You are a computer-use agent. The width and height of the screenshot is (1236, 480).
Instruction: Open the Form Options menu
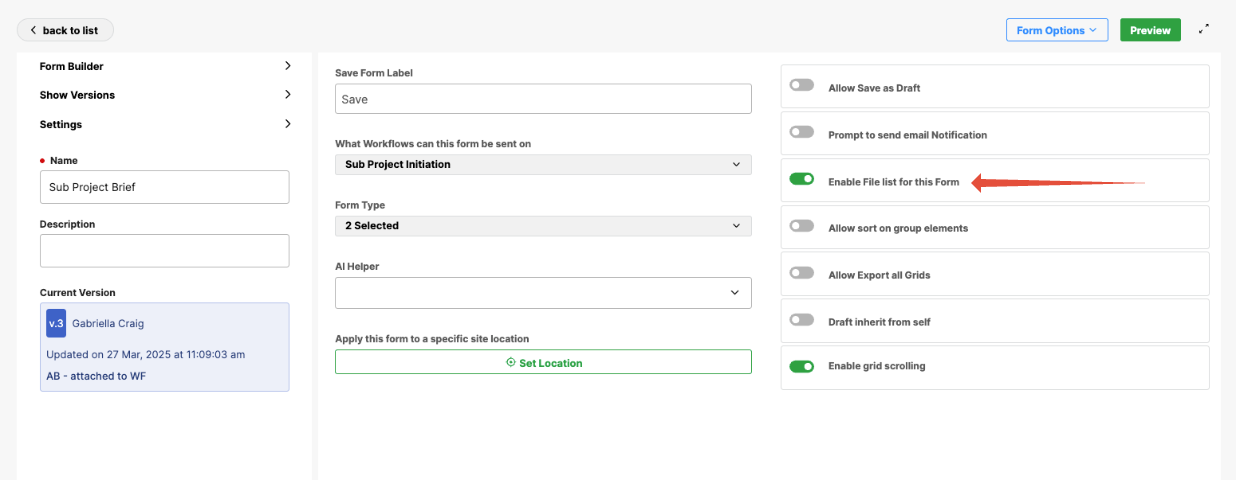coord(1056,30)
